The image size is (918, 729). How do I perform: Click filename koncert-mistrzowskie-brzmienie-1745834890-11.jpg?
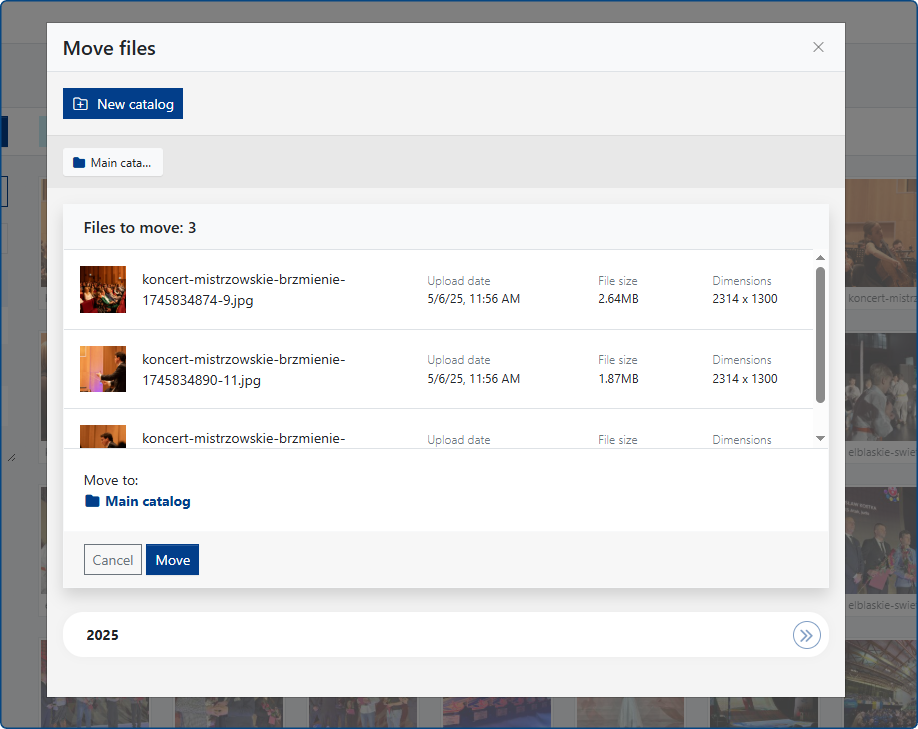click(243, 369)
